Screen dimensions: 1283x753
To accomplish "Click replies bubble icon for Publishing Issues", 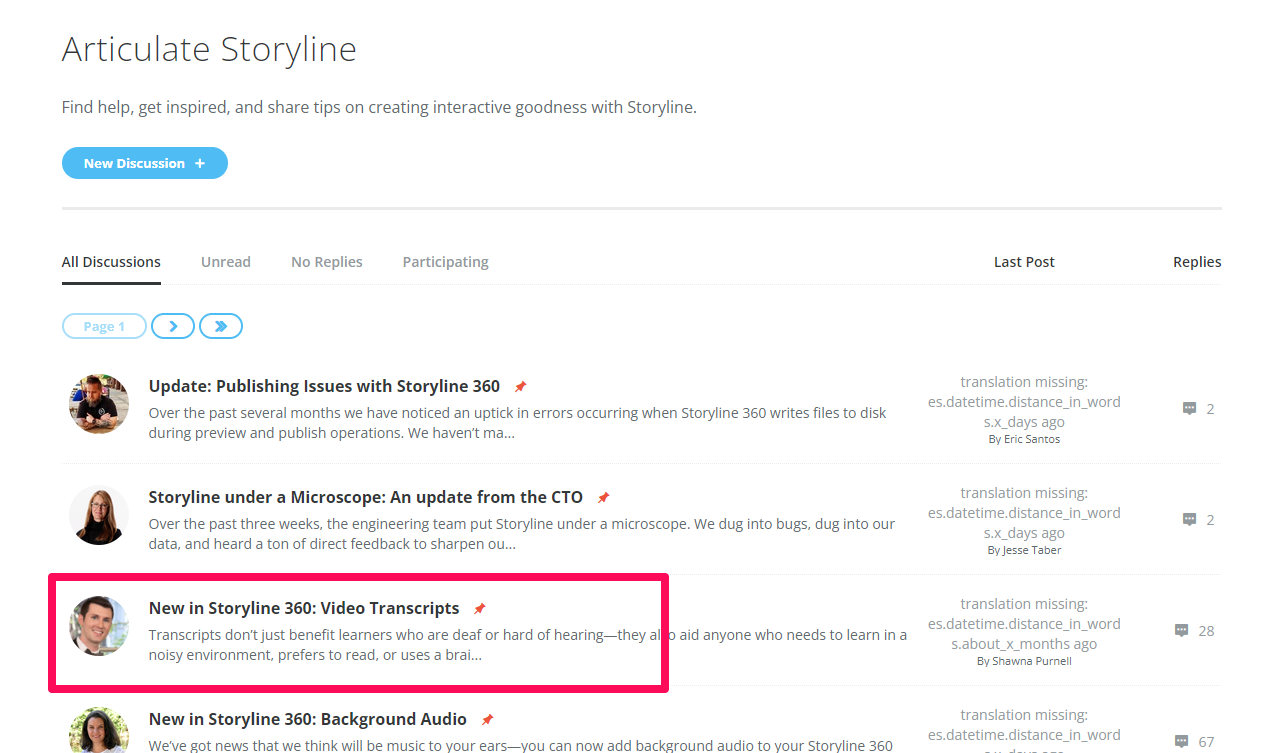I will coord(1190,408).
